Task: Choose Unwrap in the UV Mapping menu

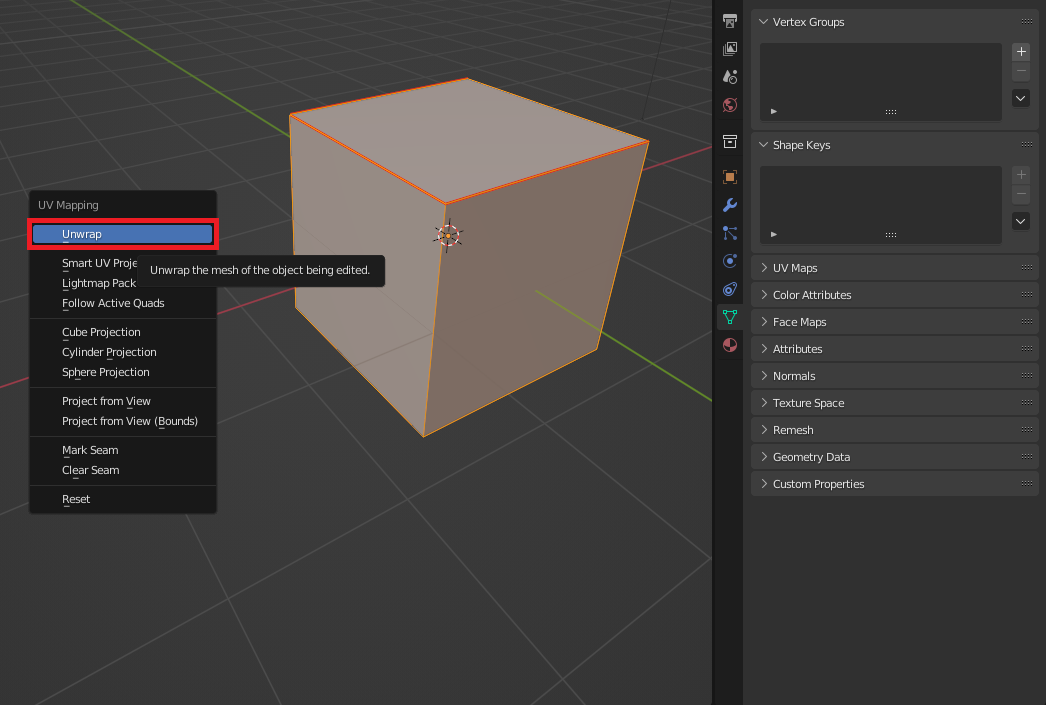Action: coord(122,234)
